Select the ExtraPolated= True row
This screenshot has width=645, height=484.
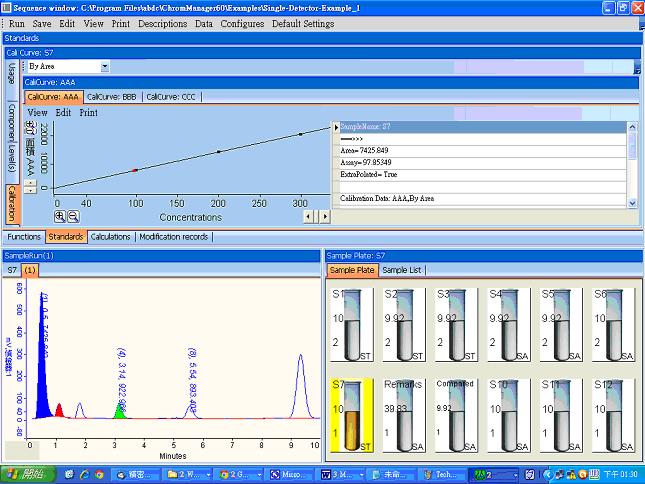tap(483, 174)
